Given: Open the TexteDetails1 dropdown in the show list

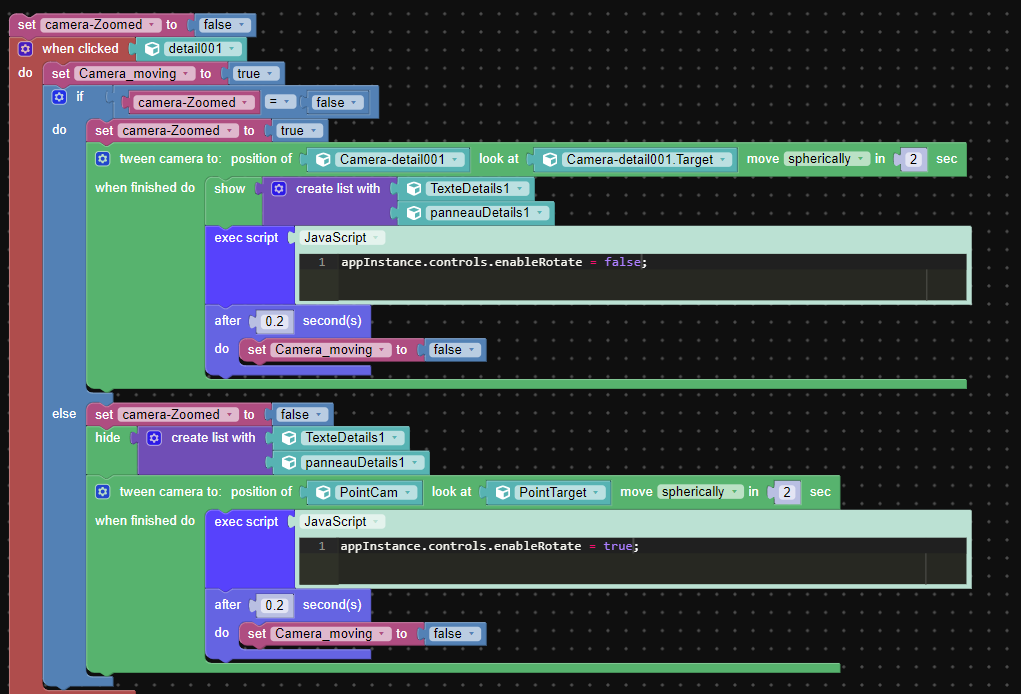Looking at the screenshot, I should [476, 189].
